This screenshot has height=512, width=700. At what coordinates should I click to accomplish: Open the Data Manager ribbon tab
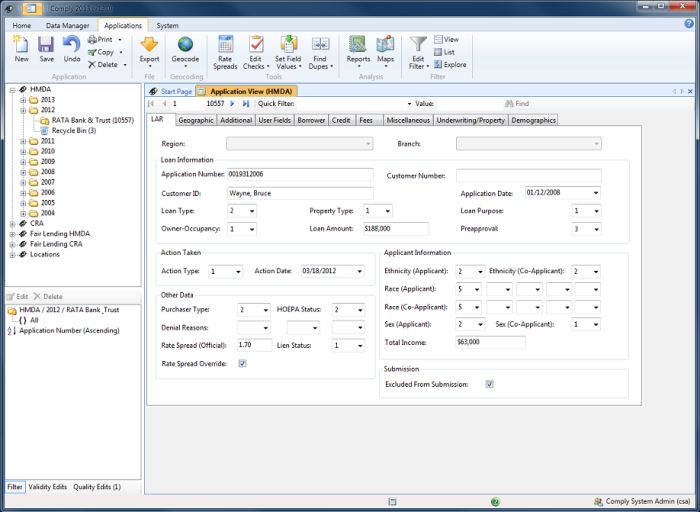click(x=67, y=26)
